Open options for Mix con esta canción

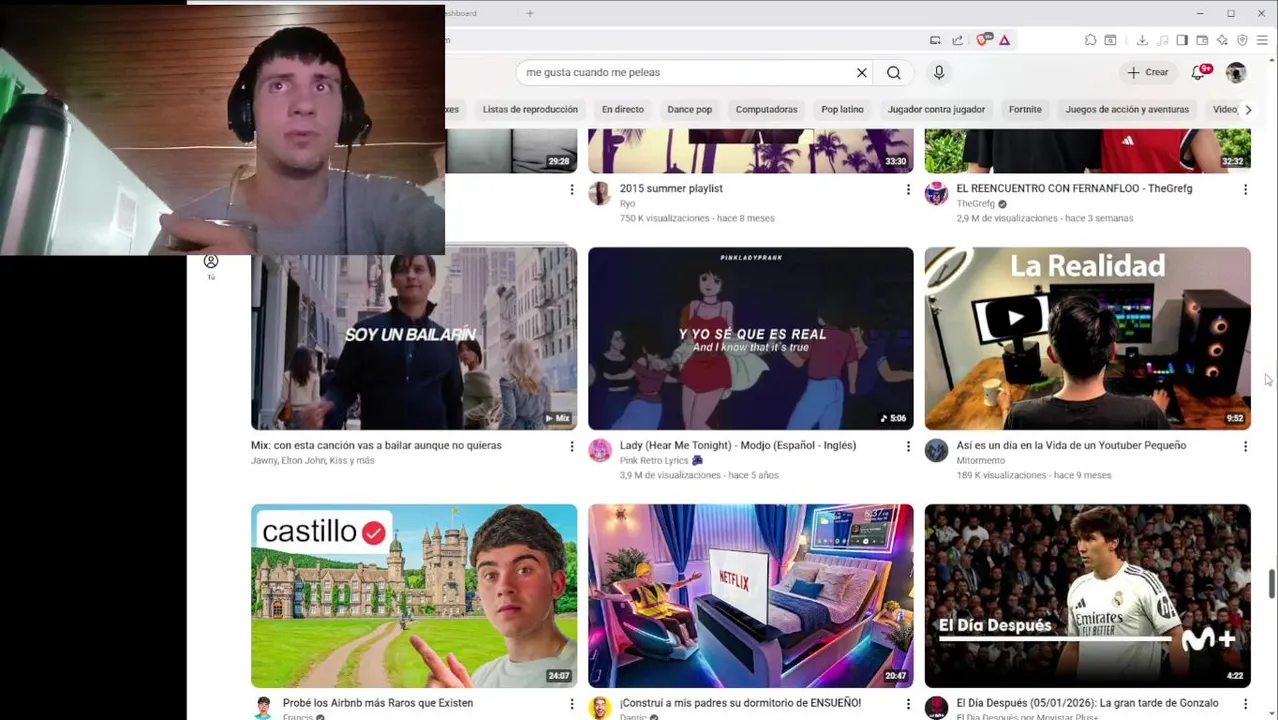pyautogui.click(x=571, y=446)
